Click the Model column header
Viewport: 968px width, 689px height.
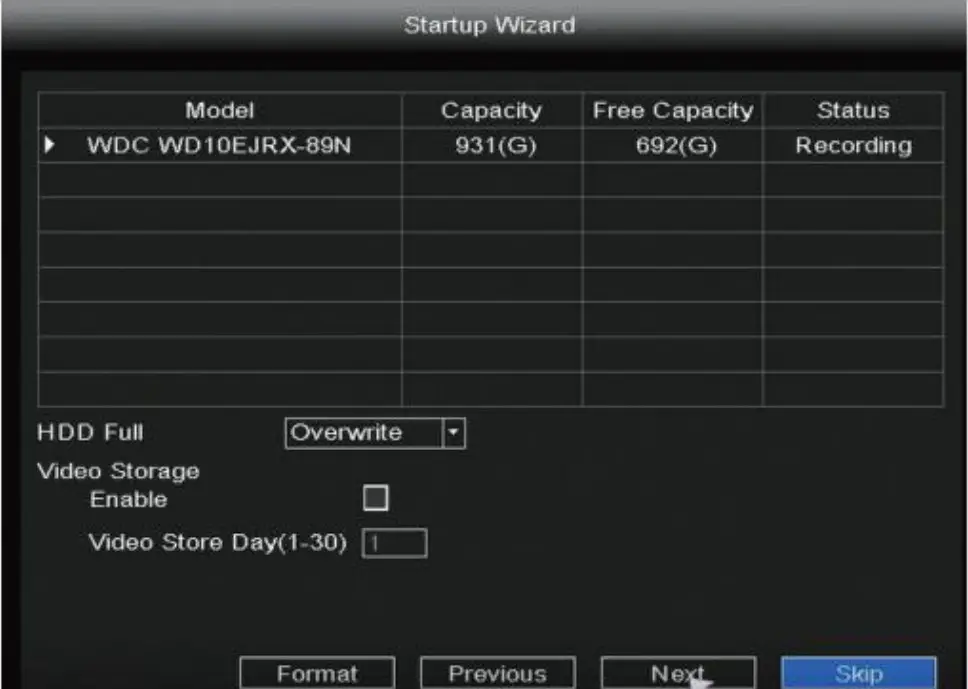(219, 110)
